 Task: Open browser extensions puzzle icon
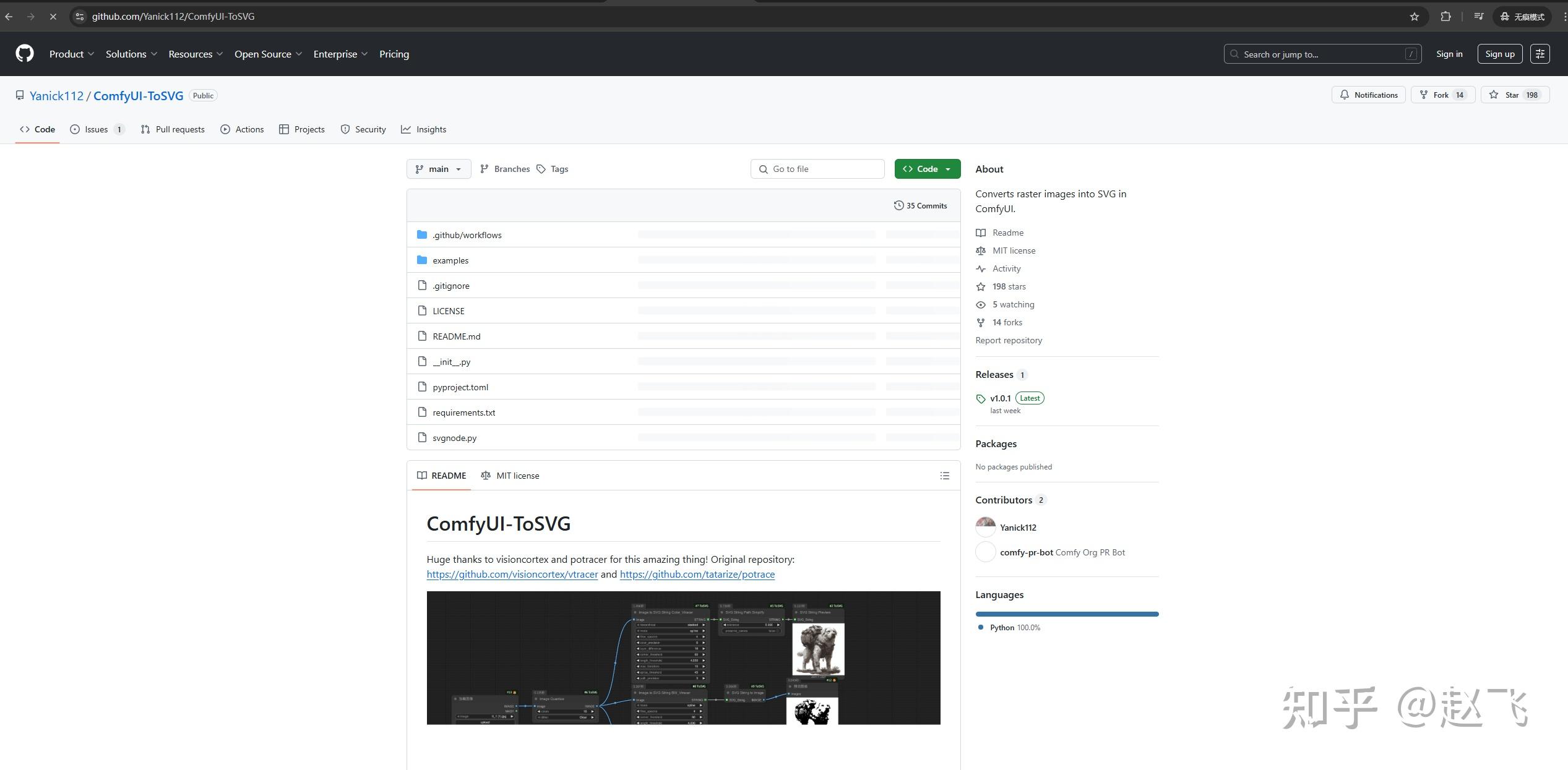tap(1445, 17)
